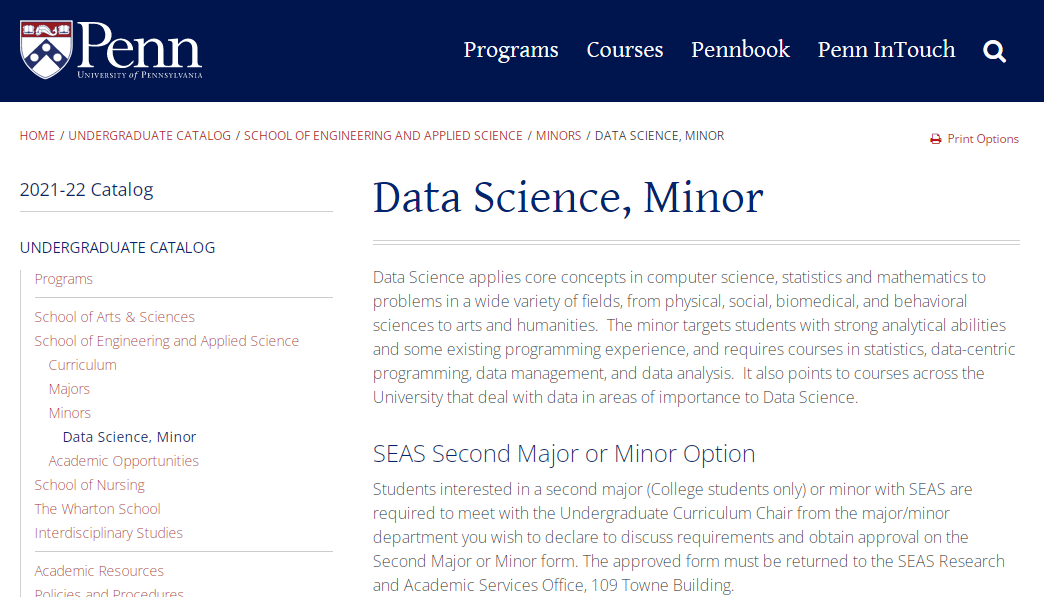Viewport: 1044px width, 597px height.
Task: Open the search magnifier icon
Action: tap(994, 51)
